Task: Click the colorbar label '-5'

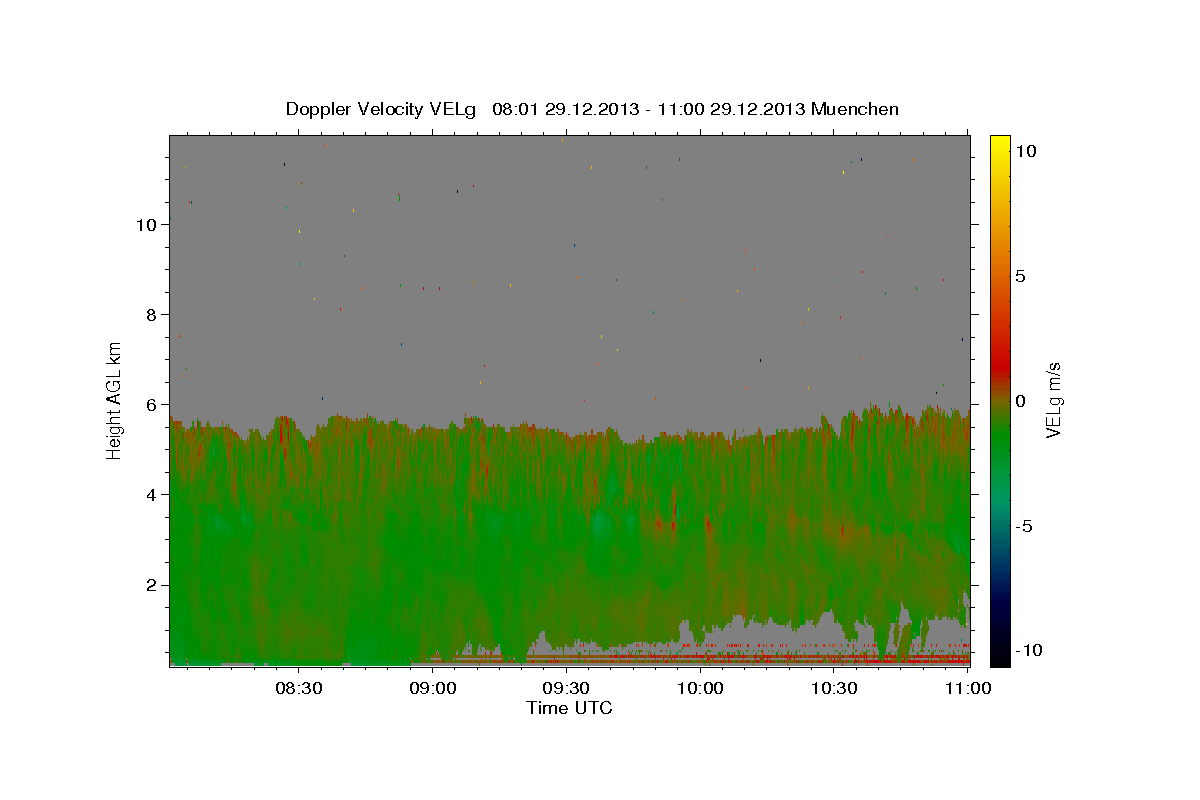Action: 1023,526
